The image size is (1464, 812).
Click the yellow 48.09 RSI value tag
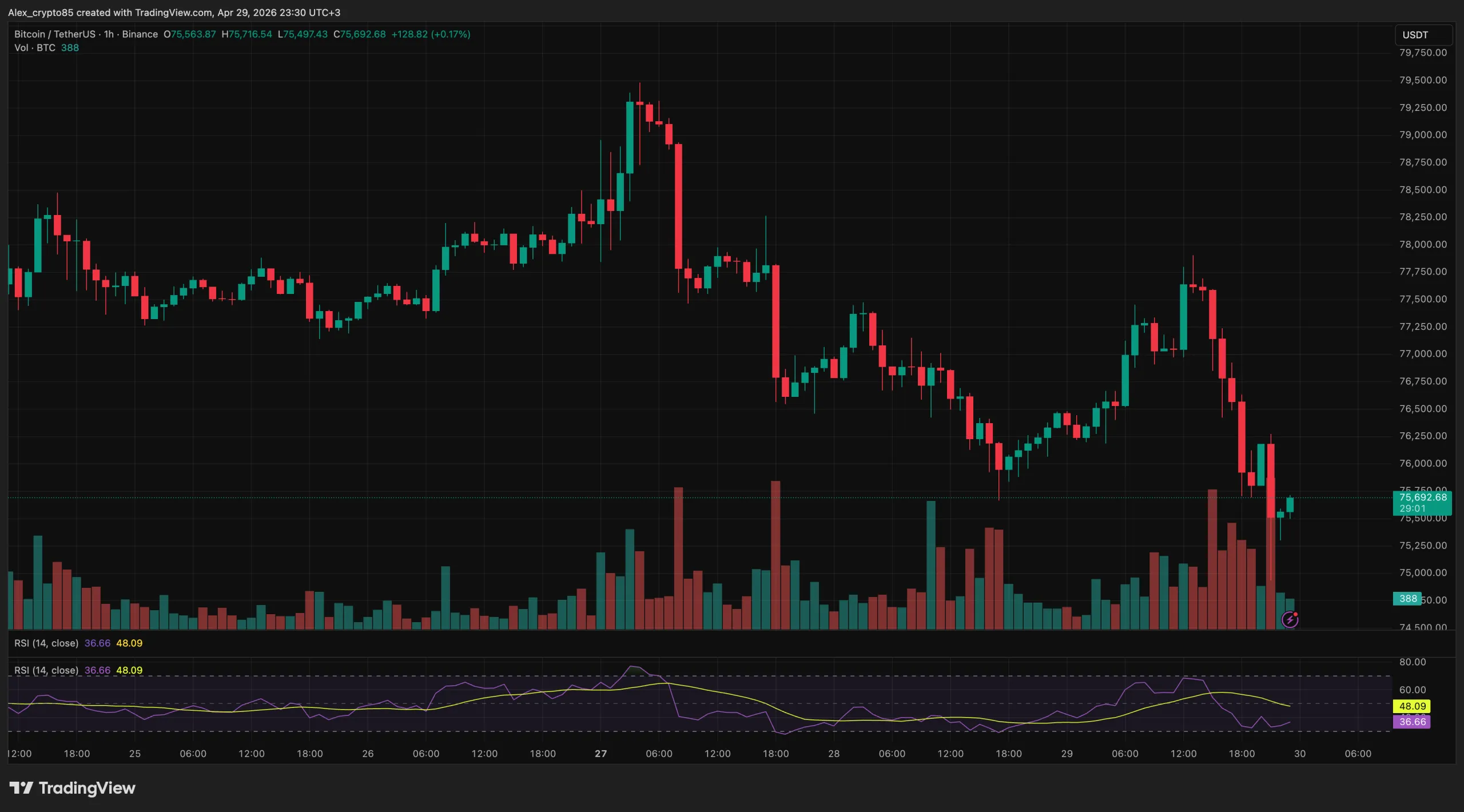(x=1412, y=706)
